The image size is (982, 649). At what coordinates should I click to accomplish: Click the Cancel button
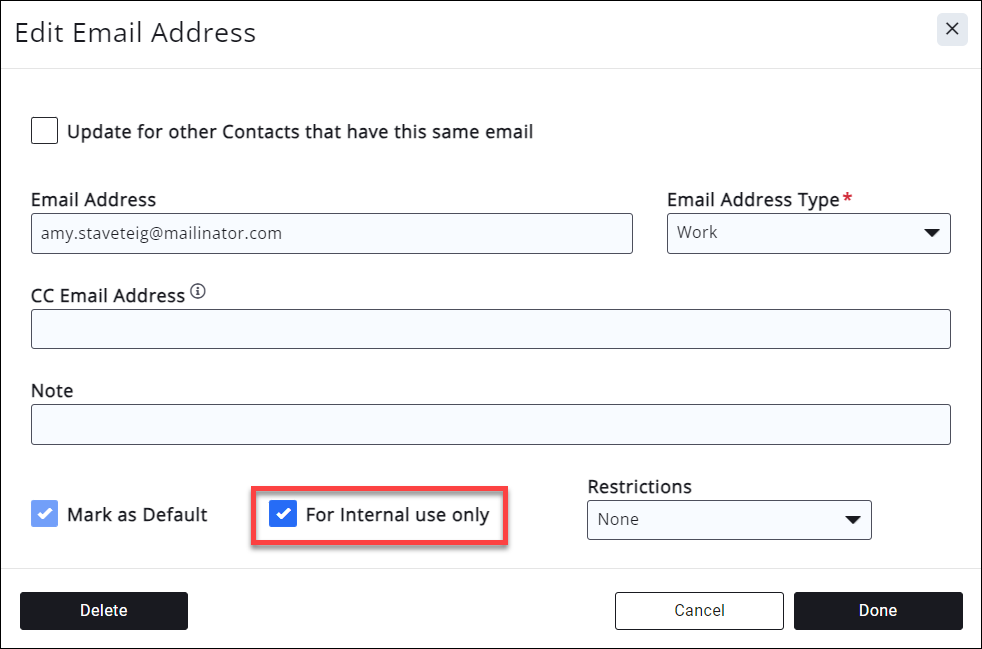(699, 611)
